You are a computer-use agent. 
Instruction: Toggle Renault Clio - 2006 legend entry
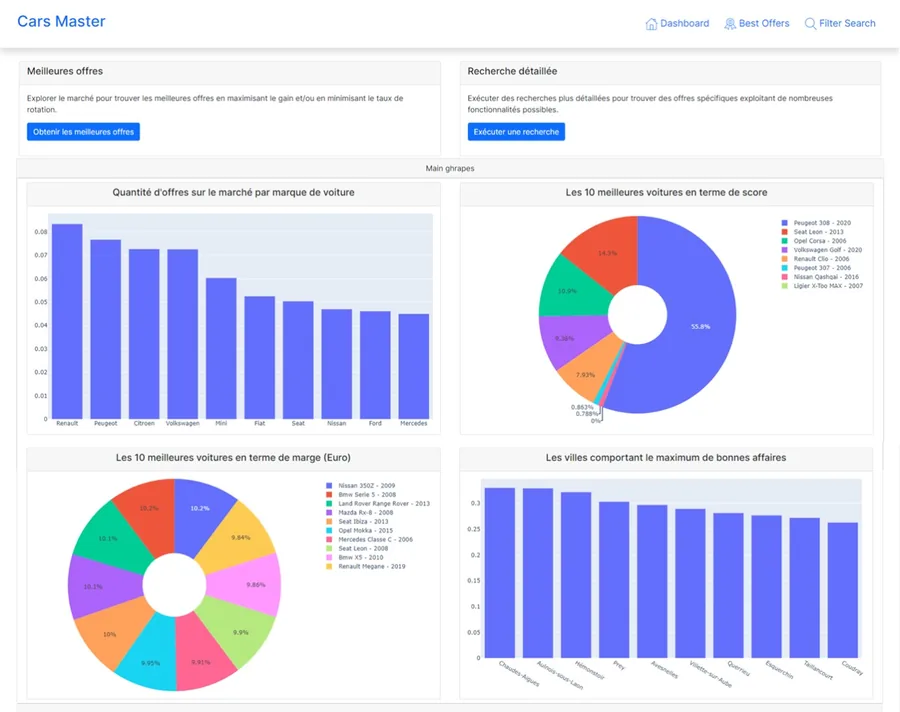tap(816, 259)
